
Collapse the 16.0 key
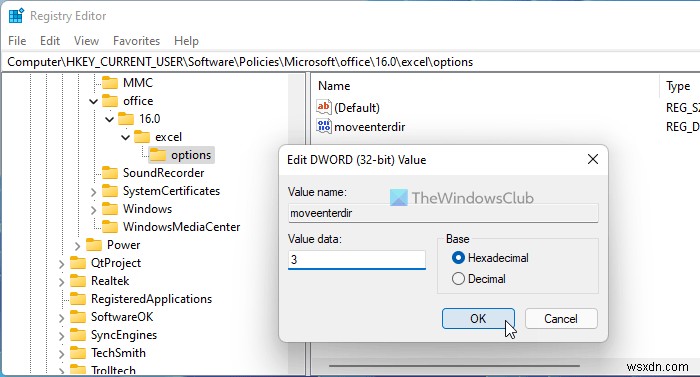click(x=109, y=119)
